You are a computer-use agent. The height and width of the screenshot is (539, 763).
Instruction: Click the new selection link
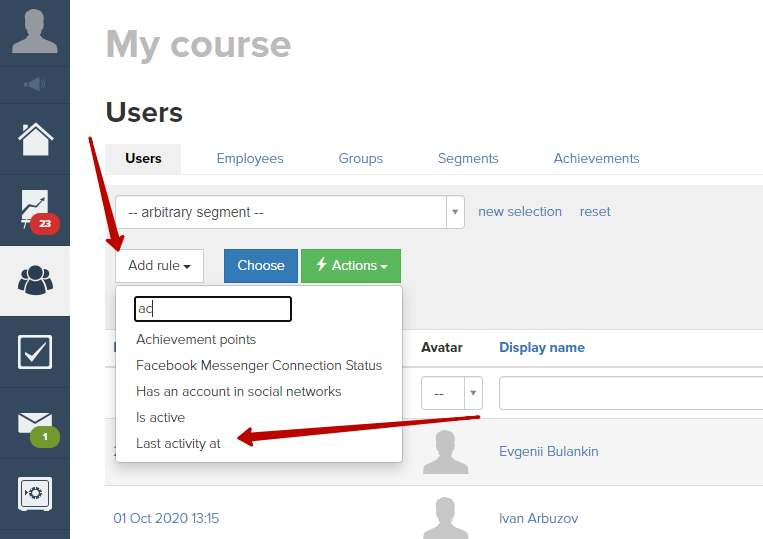click(520, 212)
